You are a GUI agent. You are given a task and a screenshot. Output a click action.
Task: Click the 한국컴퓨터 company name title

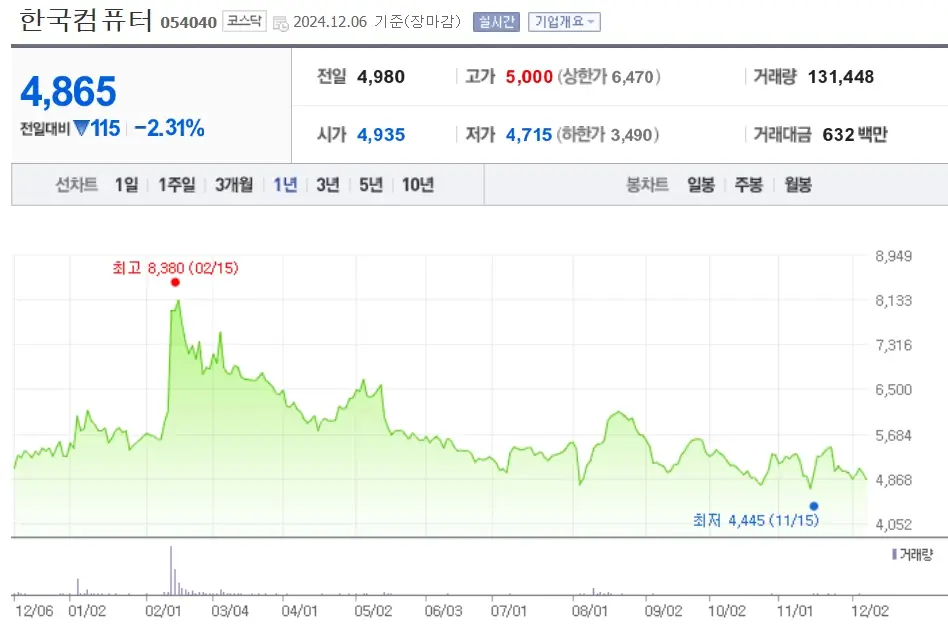click(x=85, y=20)
